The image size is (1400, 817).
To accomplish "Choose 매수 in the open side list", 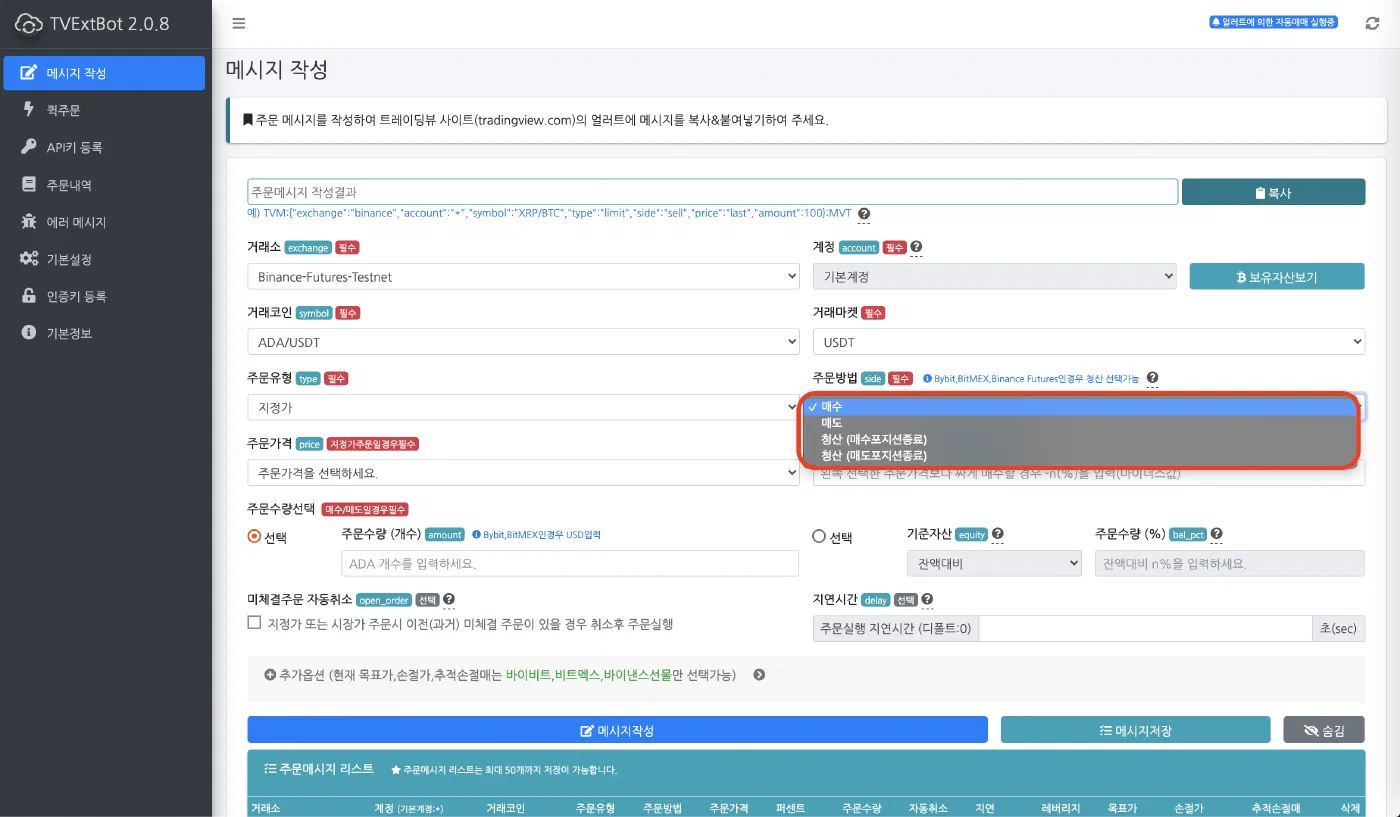I will pos(1080,407).
